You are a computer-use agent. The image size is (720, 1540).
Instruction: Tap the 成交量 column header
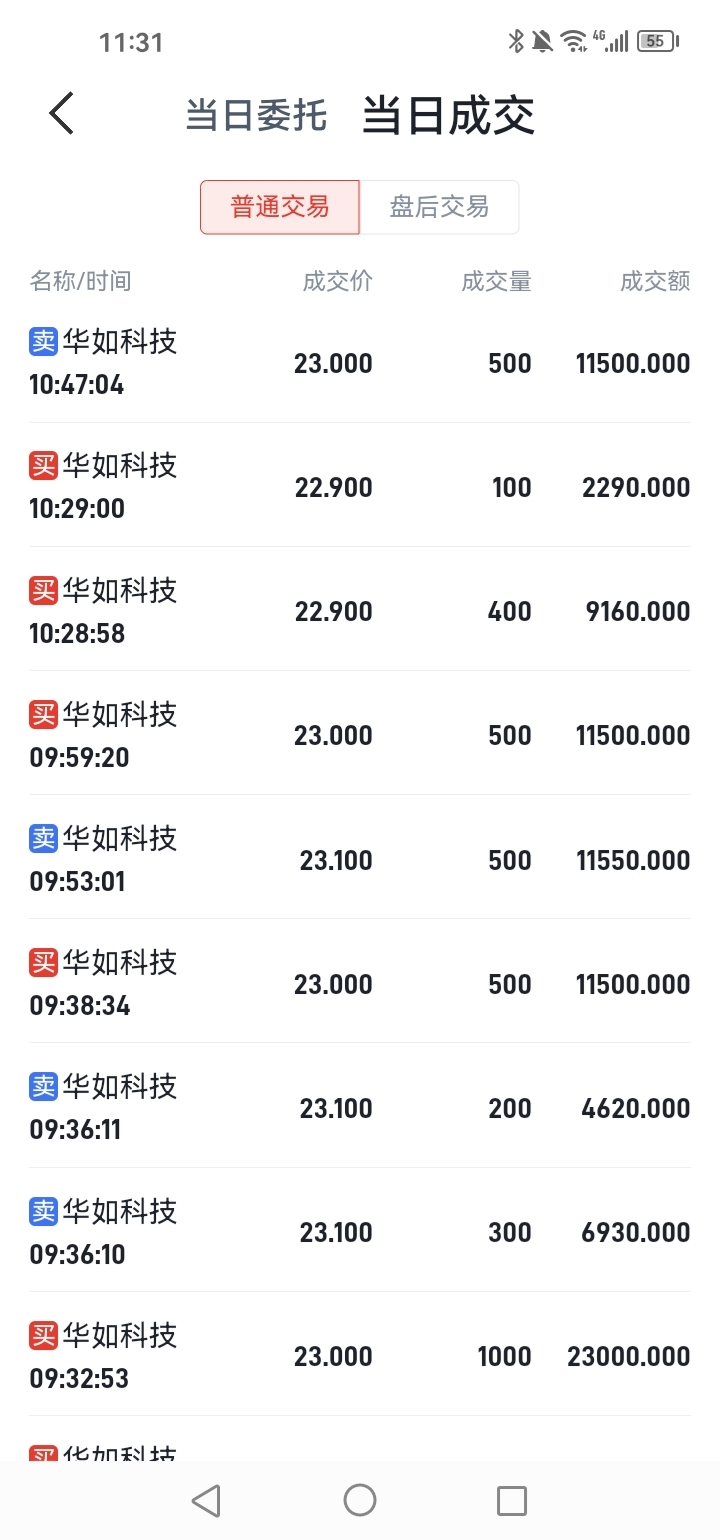click(x=496, y=281)
